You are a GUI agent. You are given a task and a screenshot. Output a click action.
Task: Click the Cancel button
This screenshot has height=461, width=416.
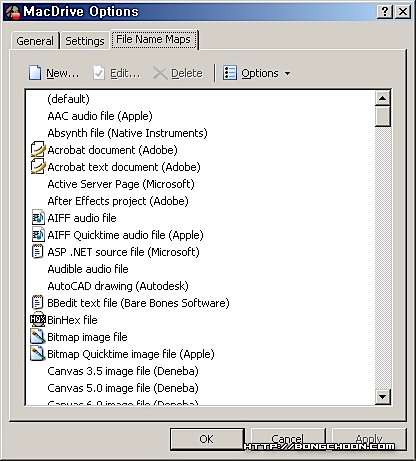287,439
